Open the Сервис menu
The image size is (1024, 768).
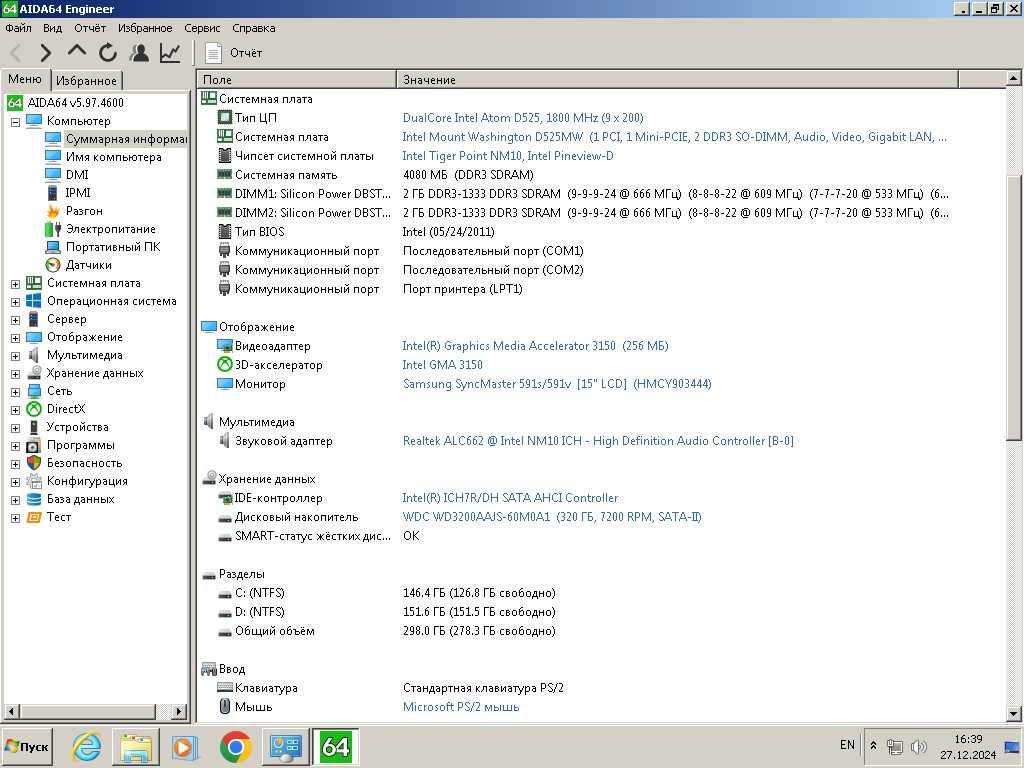(202, 28)
